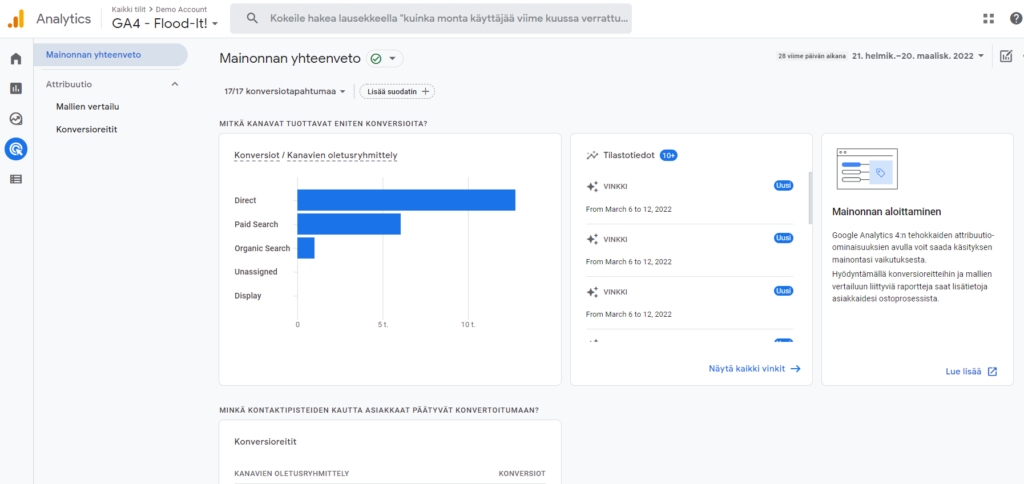The height and width of the screenshot is (484, 1024).
Task: Click the sparkle icon of third VINKKI
Action: coord(592,292)
